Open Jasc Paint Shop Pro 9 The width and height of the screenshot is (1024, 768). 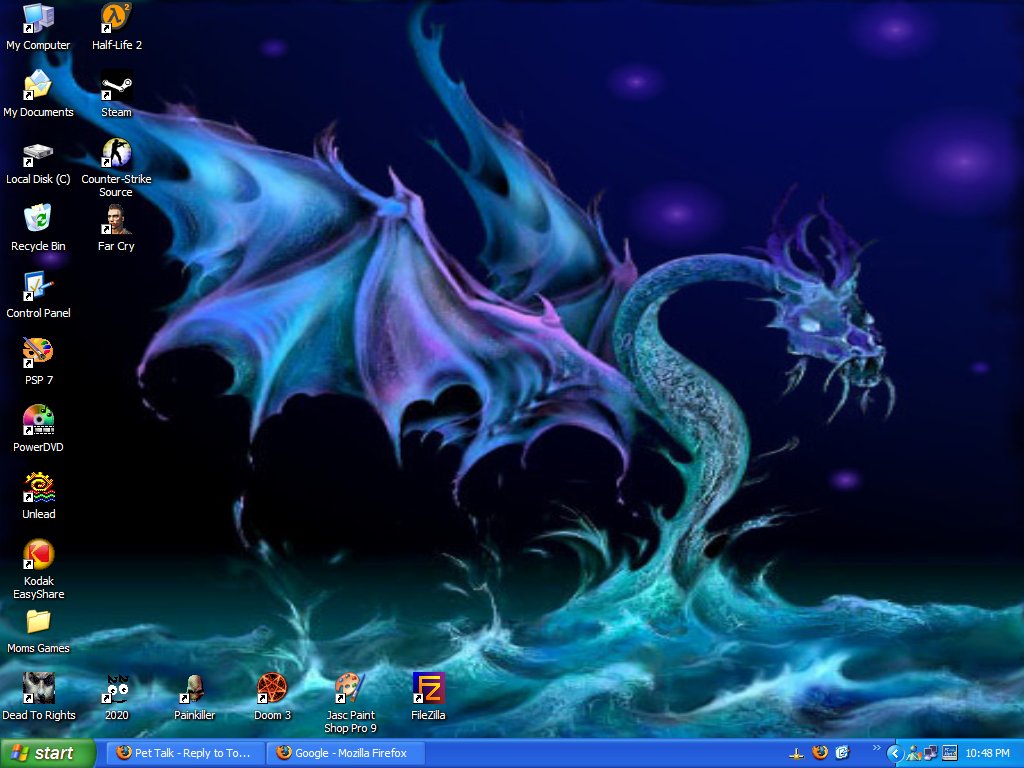(x=350, y=689)
